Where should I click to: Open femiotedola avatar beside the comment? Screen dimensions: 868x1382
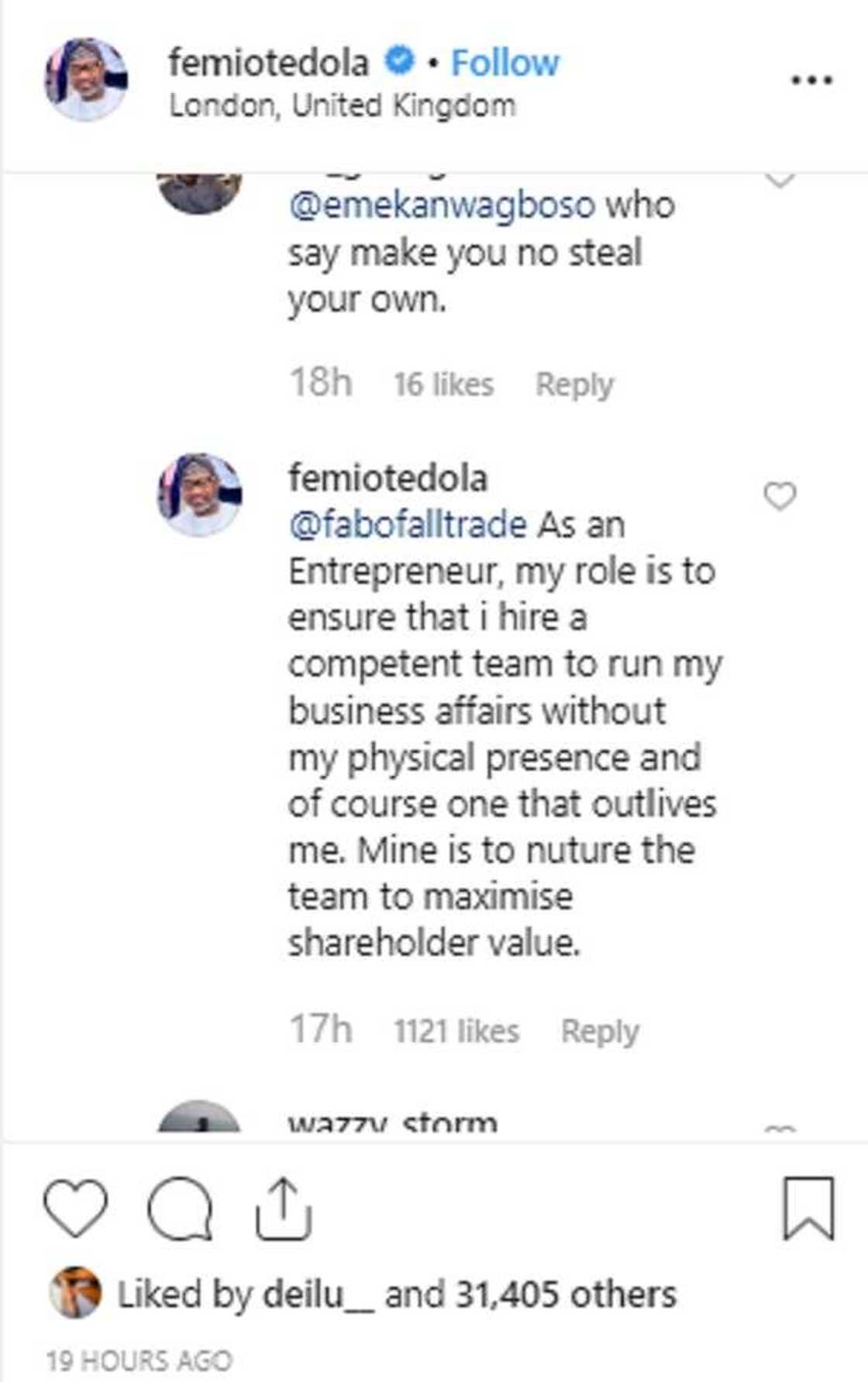point(200,495)
